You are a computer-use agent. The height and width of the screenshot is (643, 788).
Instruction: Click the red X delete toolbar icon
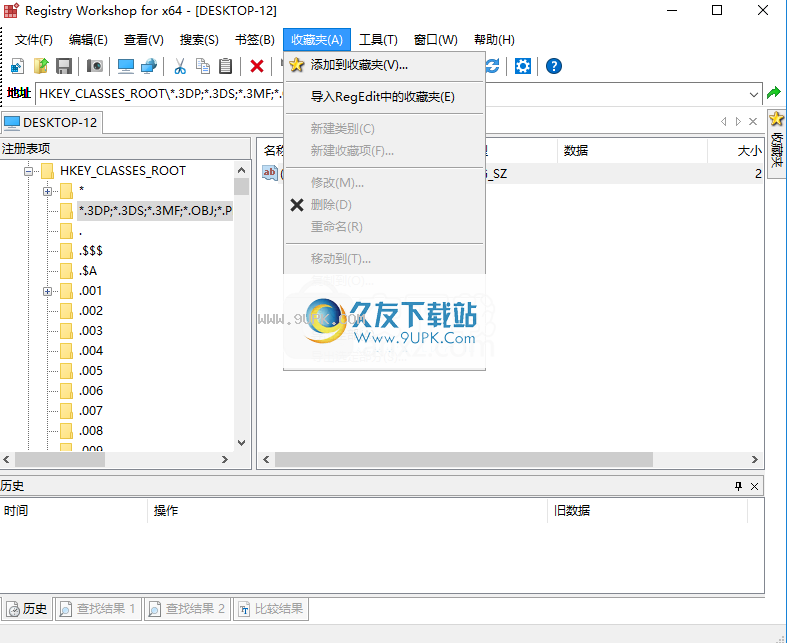click(257, 66)
